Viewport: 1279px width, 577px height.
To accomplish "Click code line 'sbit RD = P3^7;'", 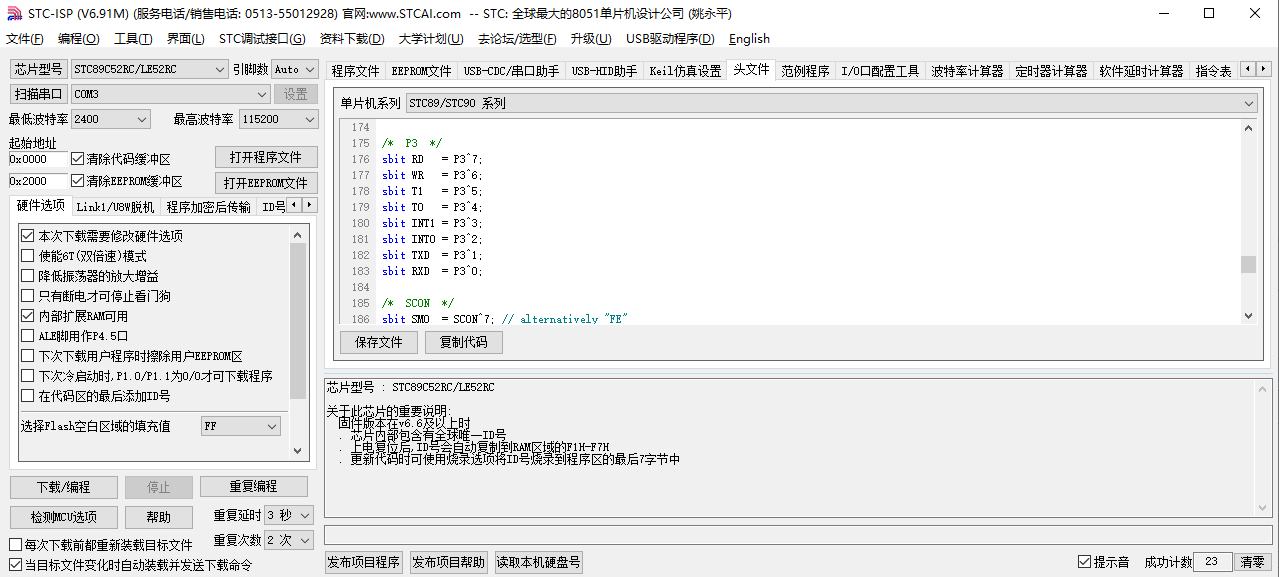I will click(433, 159).
